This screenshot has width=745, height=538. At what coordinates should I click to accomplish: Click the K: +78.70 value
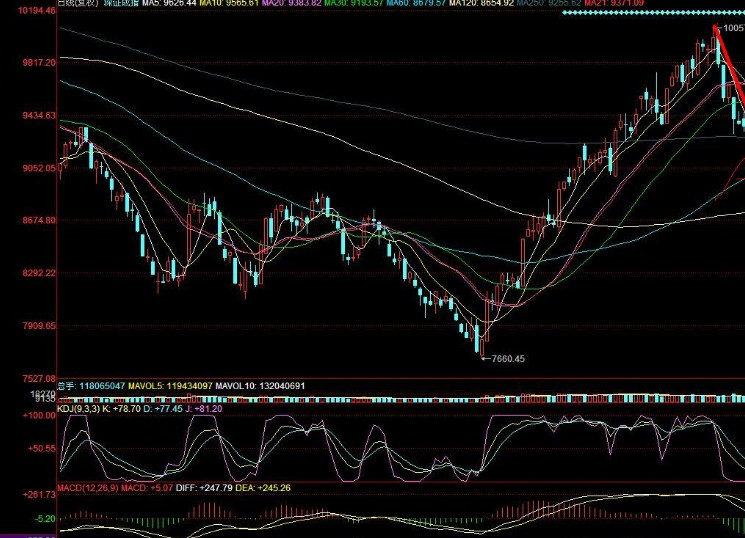pyautogui.click(x=121, y=409)
